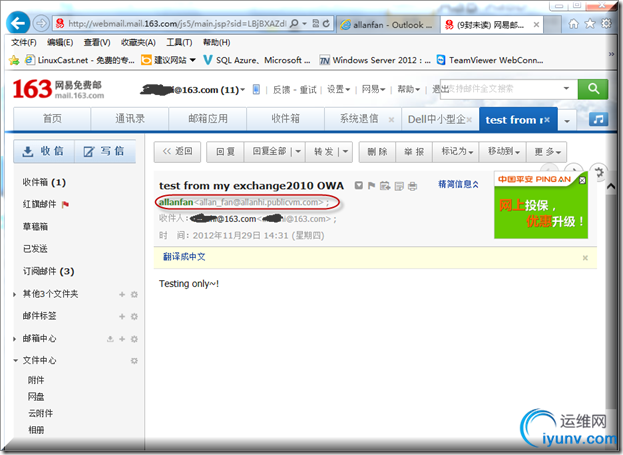Print the email using printer icon
The image size is (623, 455).
413,186
